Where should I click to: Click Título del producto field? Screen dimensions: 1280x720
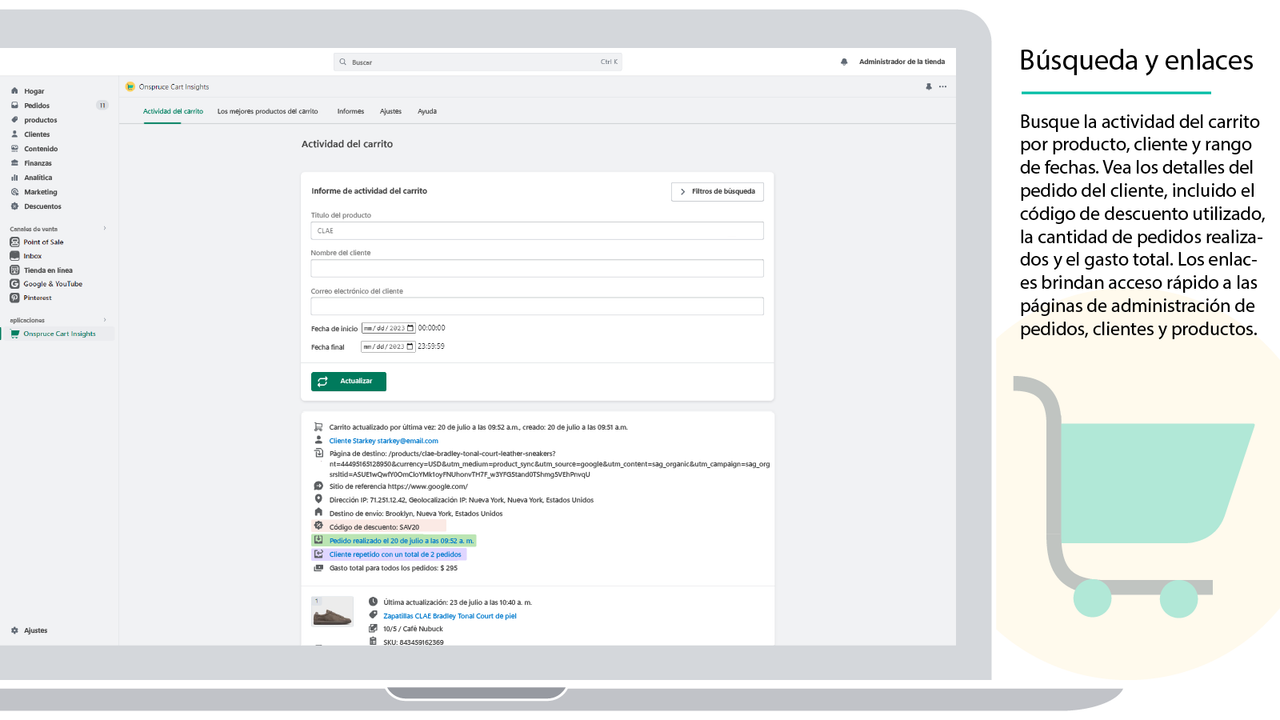pyautogui.click(x=537, y=231)
